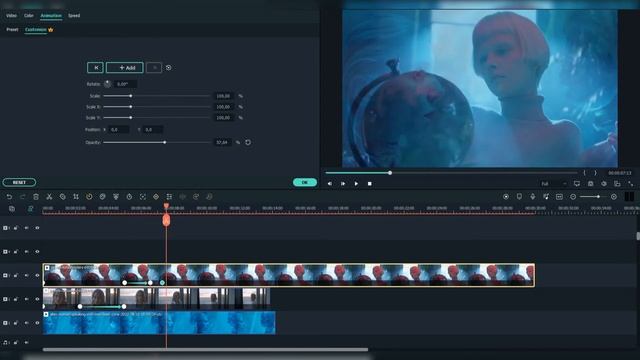The width and height of the screenshot is (640, 360).
Task: Click the Opacity percentage value field
Action: 223,142
